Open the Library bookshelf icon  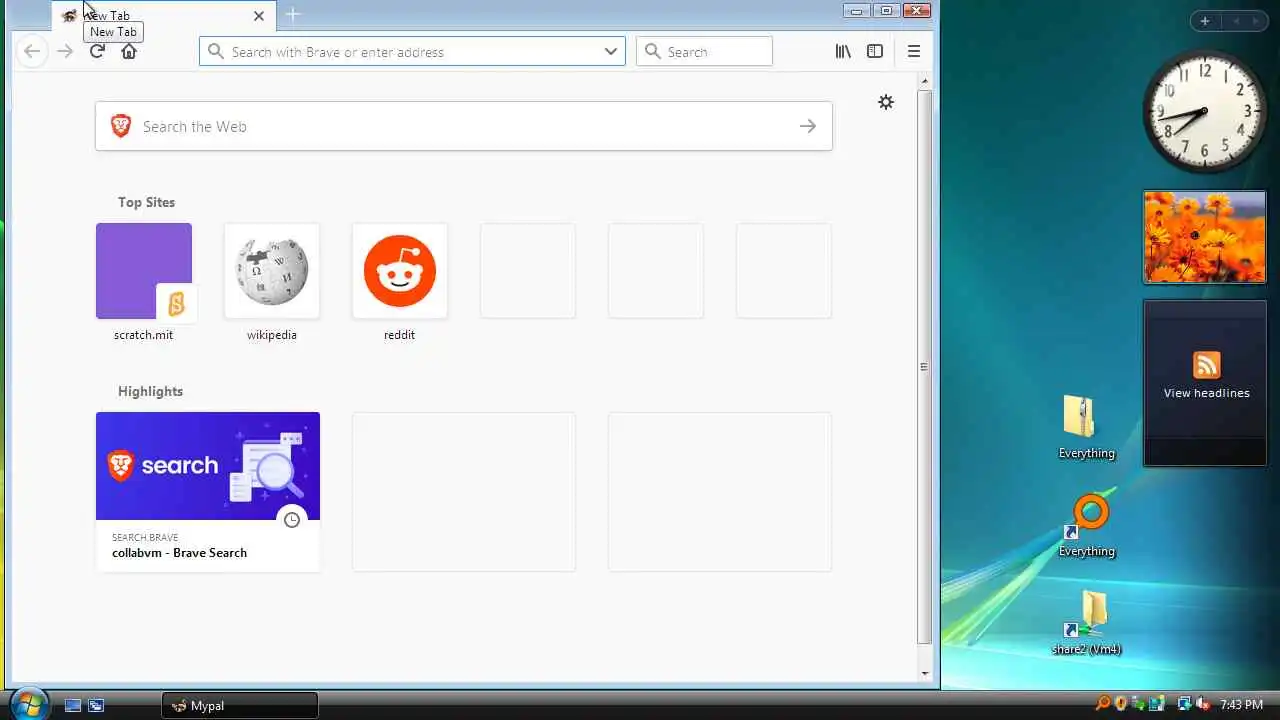[843, 51]
